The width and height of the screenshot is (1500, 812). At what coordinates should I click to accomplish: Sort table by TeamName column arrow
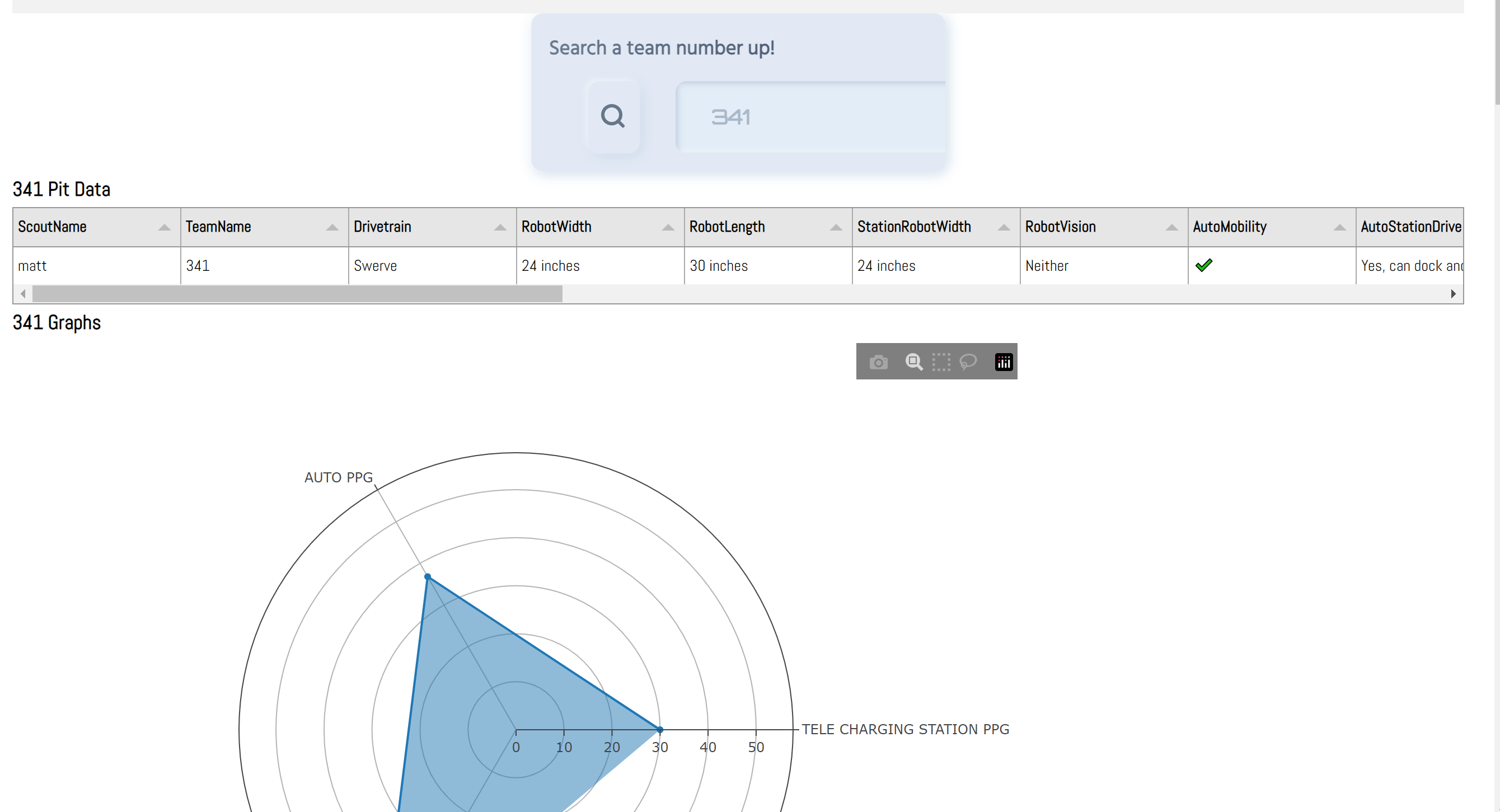click(x=332, y=227)
